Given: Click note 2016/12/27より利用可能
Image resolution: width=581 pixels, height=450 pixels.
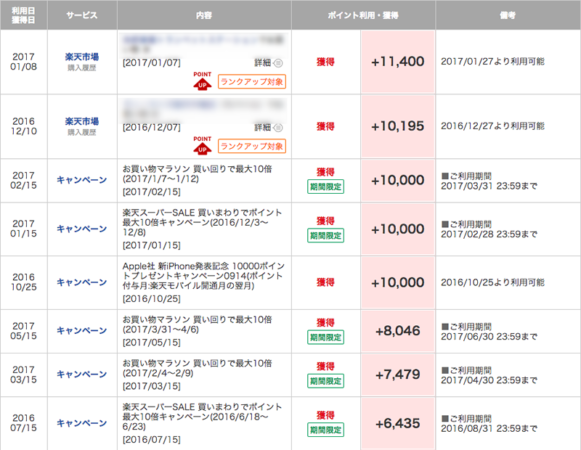Looking at the screenshot, I should click(492, 126).
